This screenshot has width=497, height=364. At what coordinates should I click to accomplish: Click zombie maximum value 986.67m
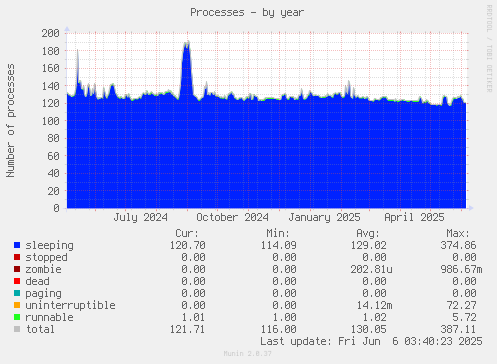point(461,269)
